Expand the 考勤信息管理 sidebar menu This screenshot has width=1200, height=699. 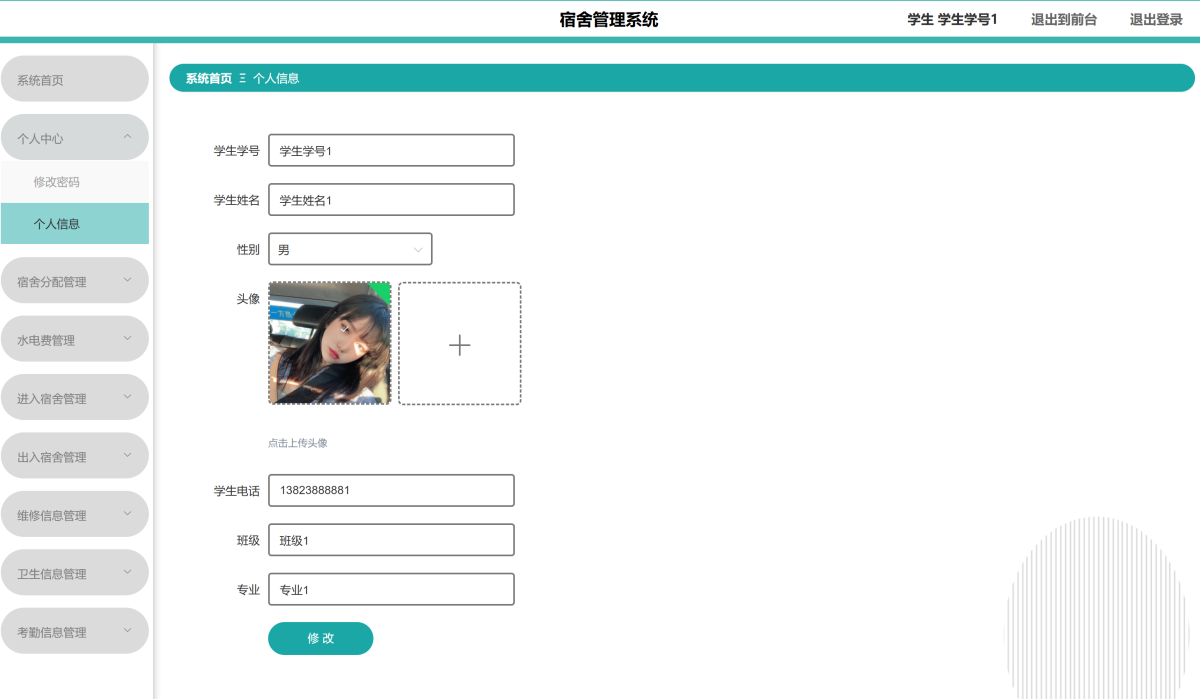(75, 632)
